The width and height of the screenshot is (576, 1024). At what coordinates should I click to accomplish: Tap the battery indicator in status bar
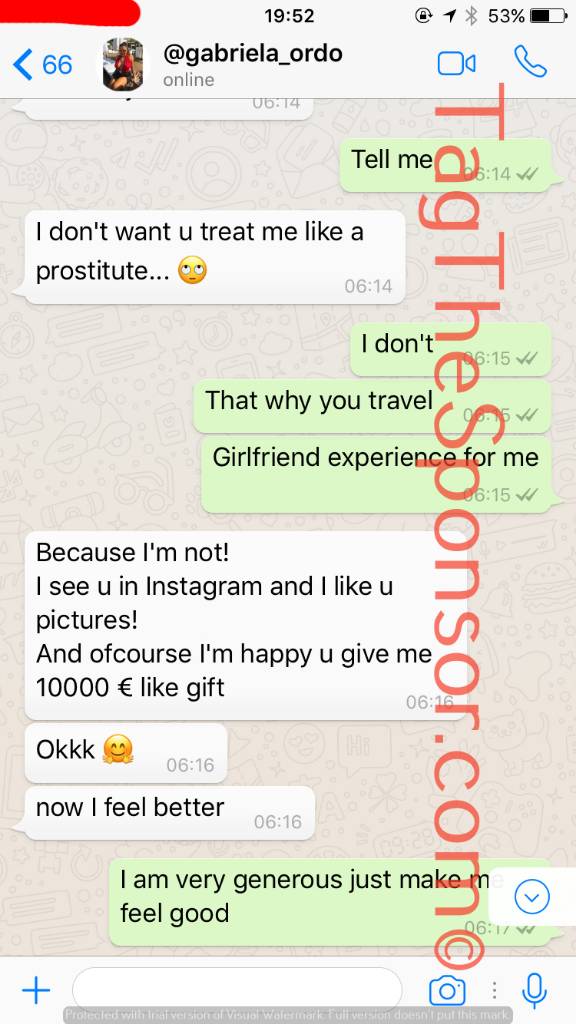[x=549, y=16]
